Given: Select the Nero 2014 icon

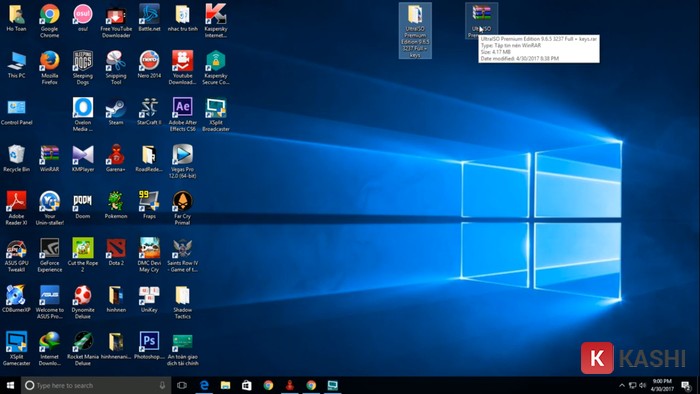Looking at the screenshot, I should 149,65.
